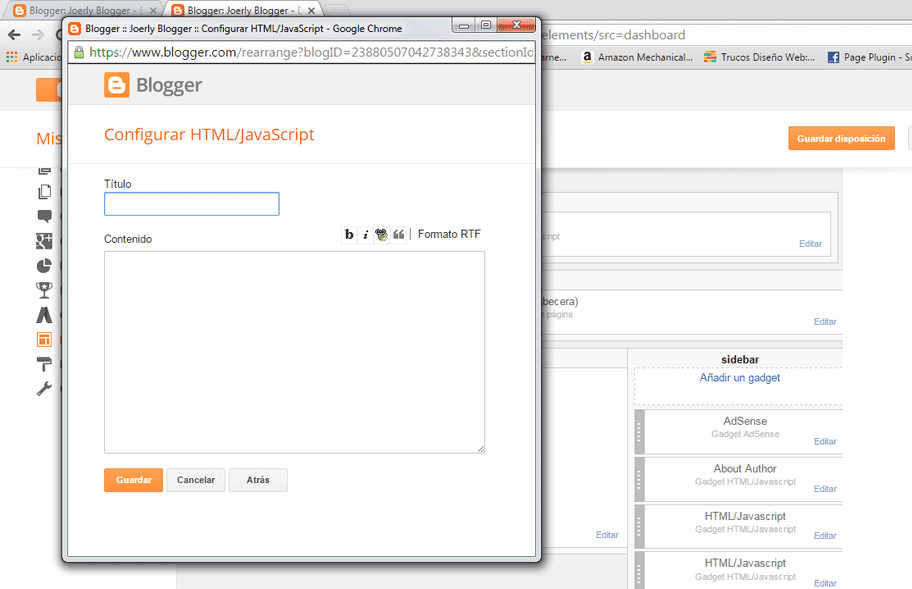
Task: Open the Pages icon in the Blogger sidebar
Action: coord(44,192)
